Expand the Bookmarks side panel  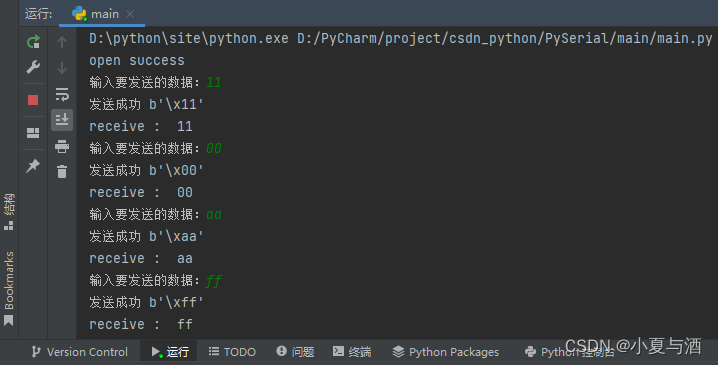tap(9, 289)
